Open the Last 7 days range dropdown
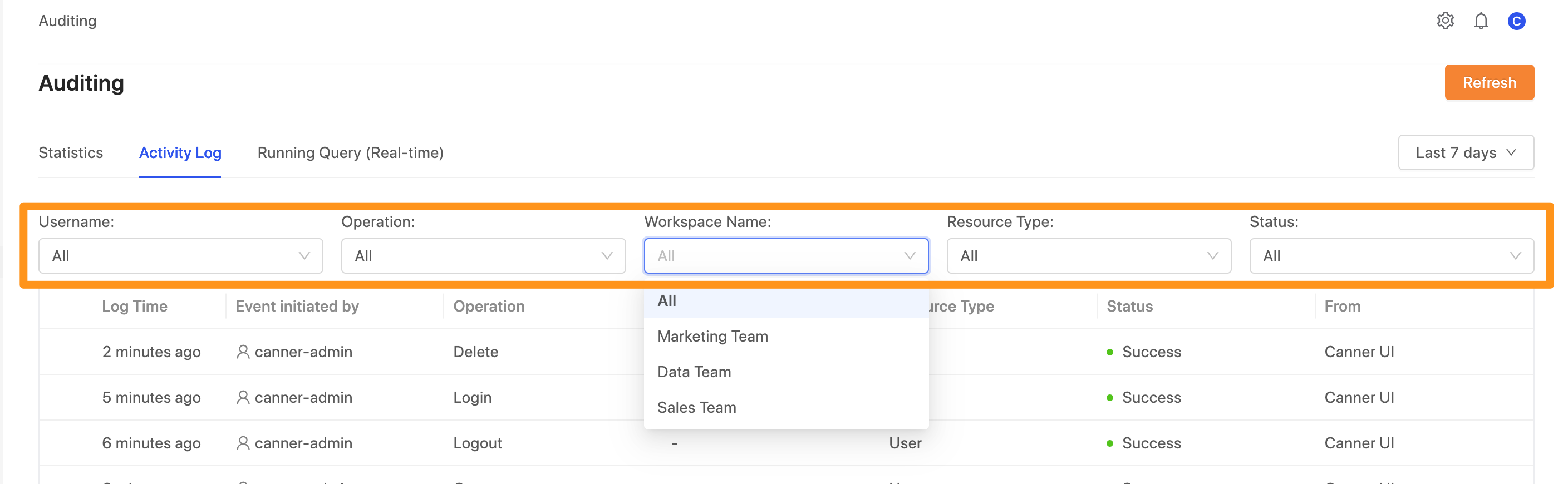This screenshot has height=484, width=1568. (x=1465, y=152)
